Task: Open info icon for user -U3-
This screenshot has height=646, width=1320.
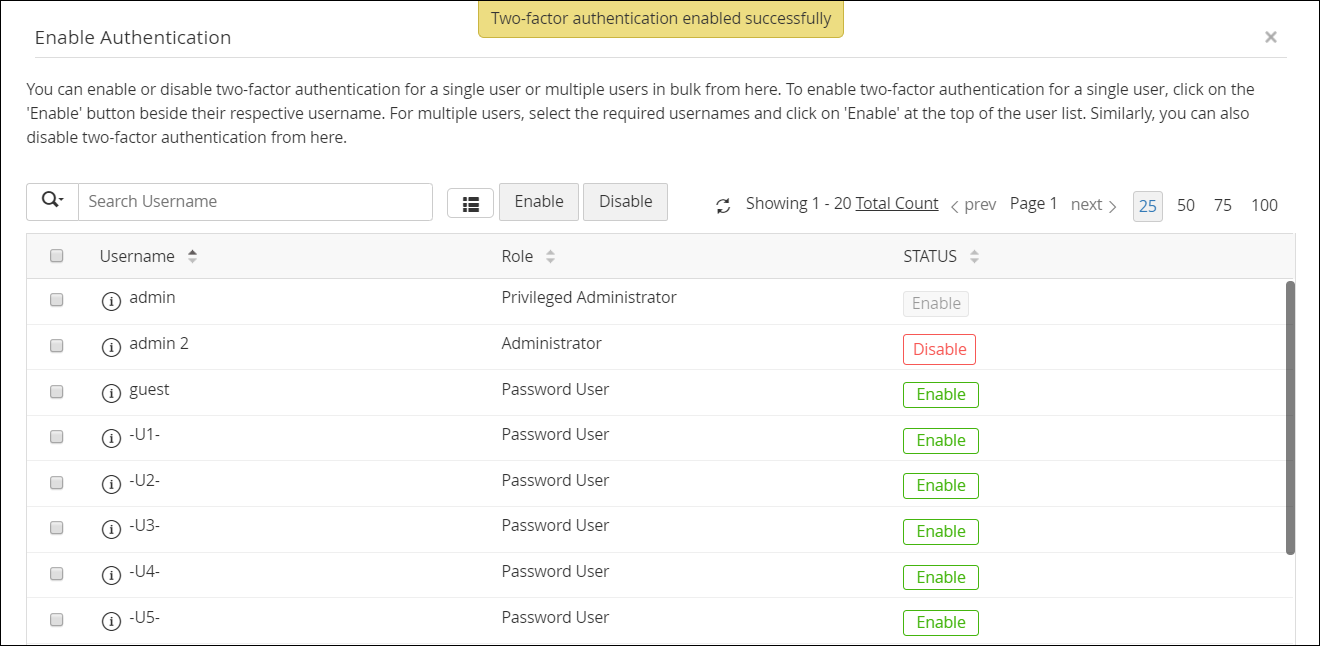Action: click(x=112, y=529)
